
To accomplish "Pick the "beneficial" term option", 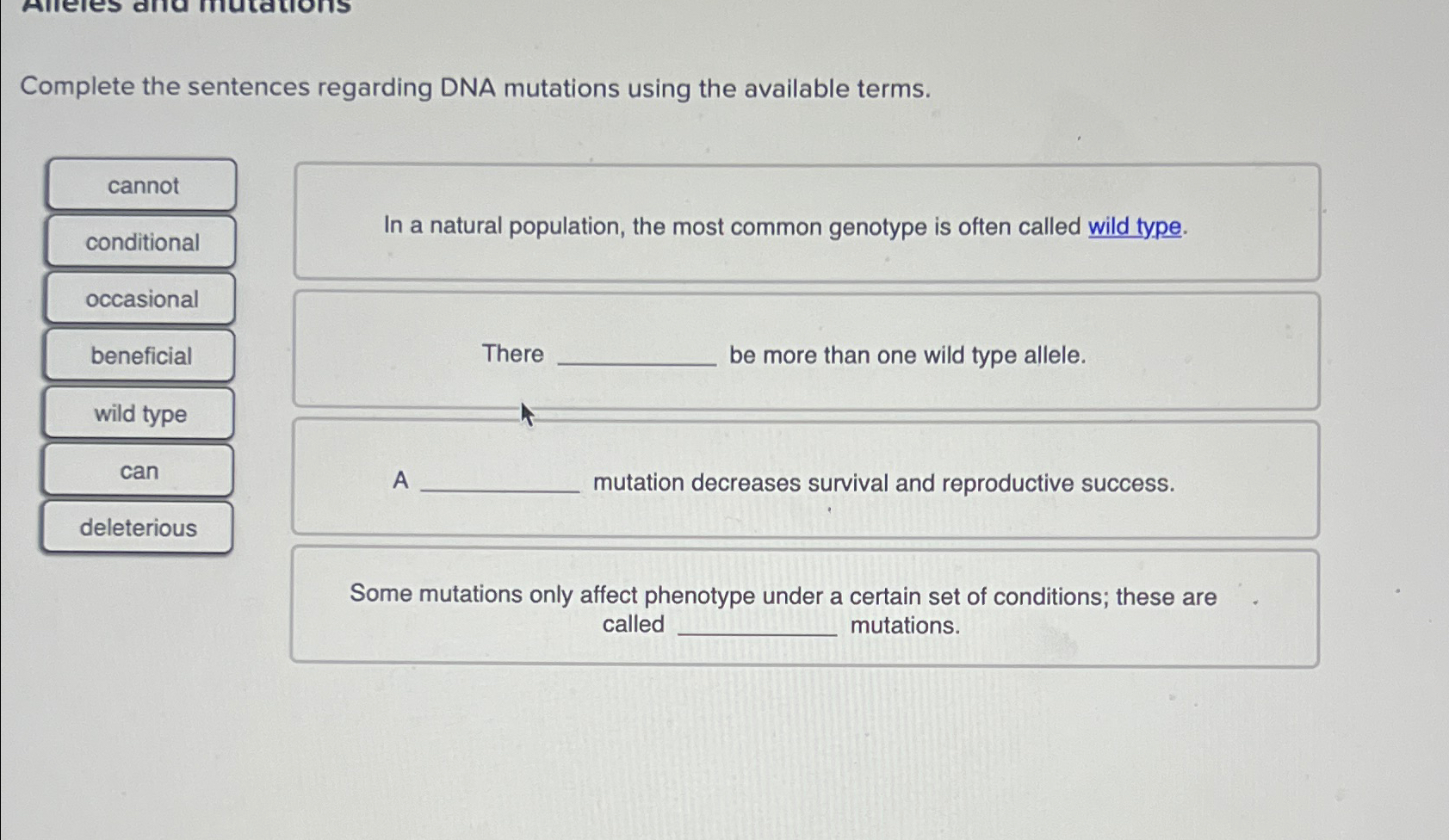I will click(140, 356).
